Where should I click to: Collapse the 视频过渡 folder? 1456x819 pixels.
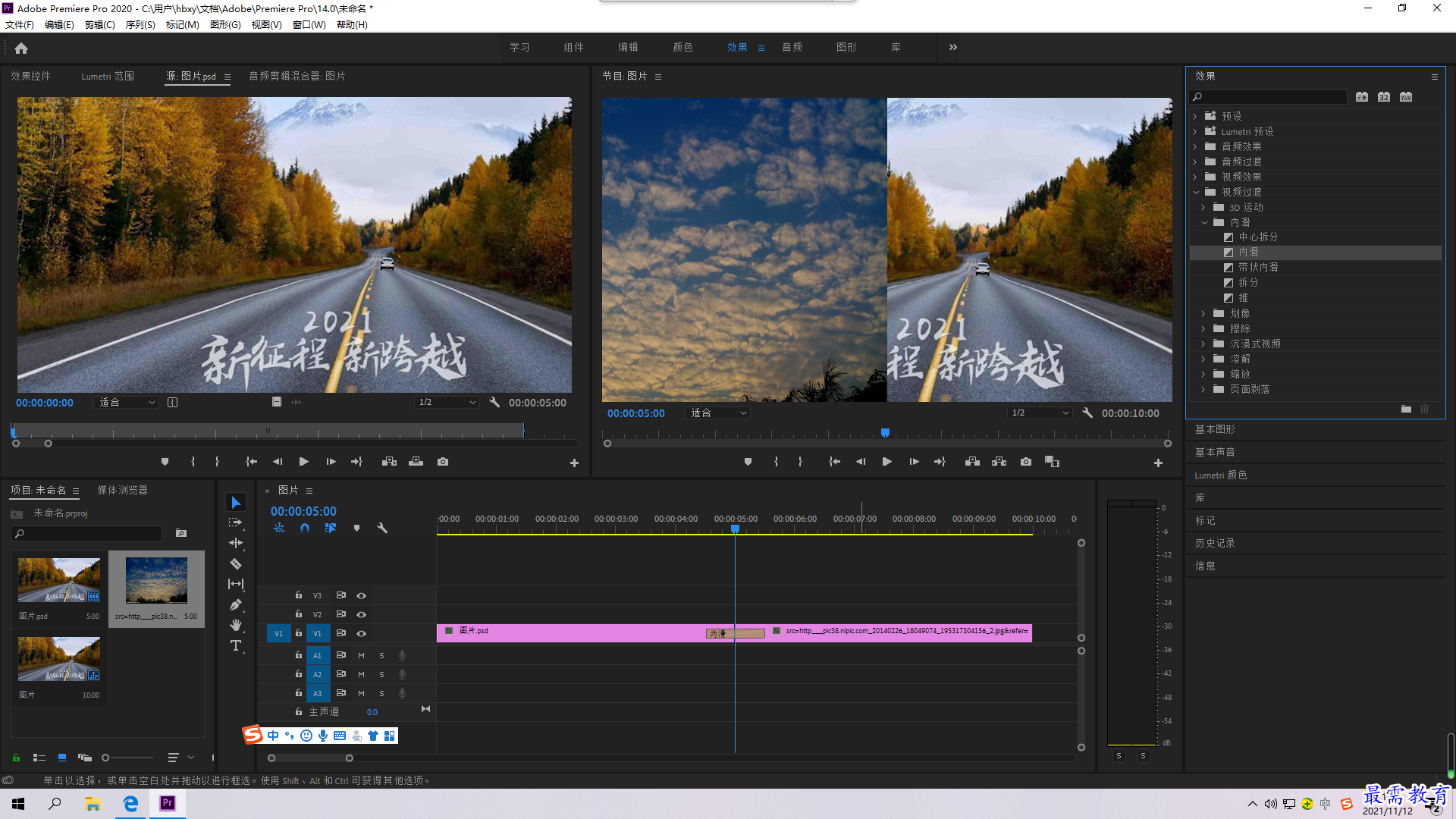coord(1196,192)
